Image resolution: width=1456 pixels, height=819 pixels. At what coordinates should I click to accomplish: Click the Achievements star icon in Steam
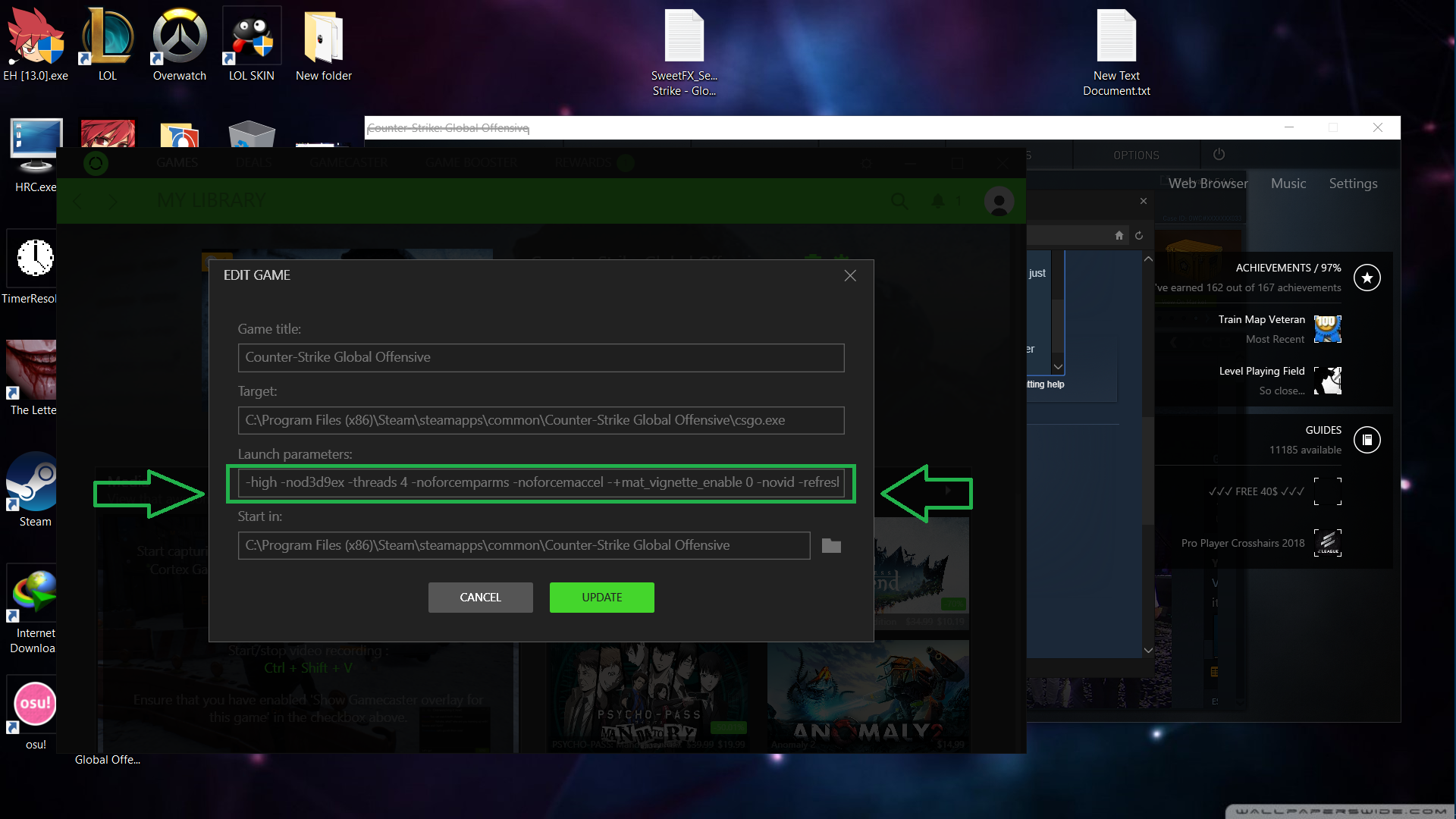1367,278
